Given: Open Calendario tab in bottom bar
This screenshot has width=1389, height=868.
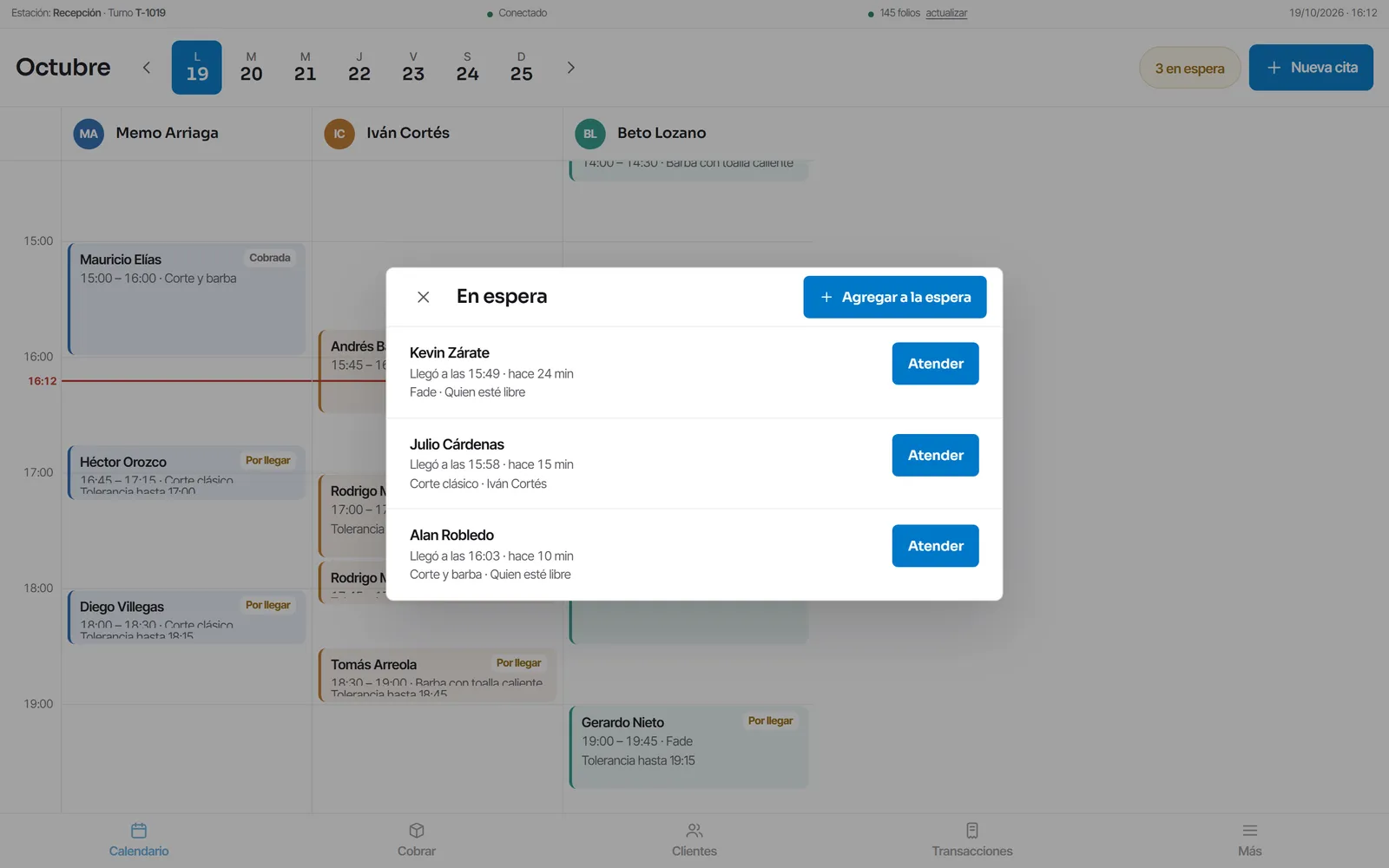Looking at the screenshot, I should pos(139,840).
